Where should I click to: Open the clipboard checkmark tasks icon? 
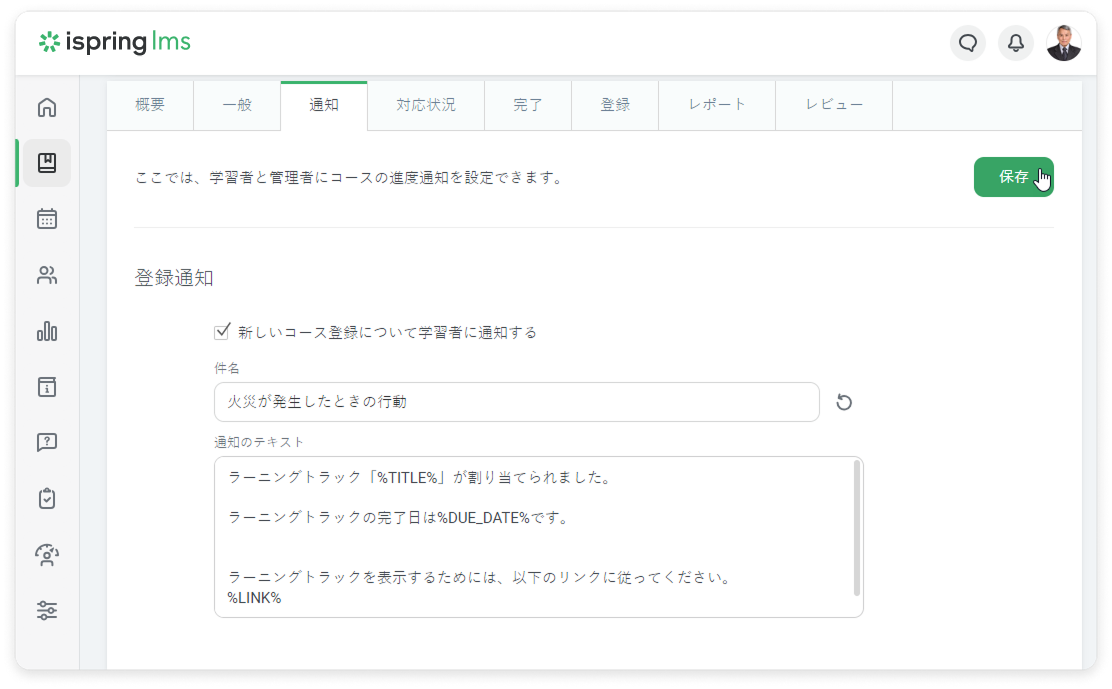point(47,498)
